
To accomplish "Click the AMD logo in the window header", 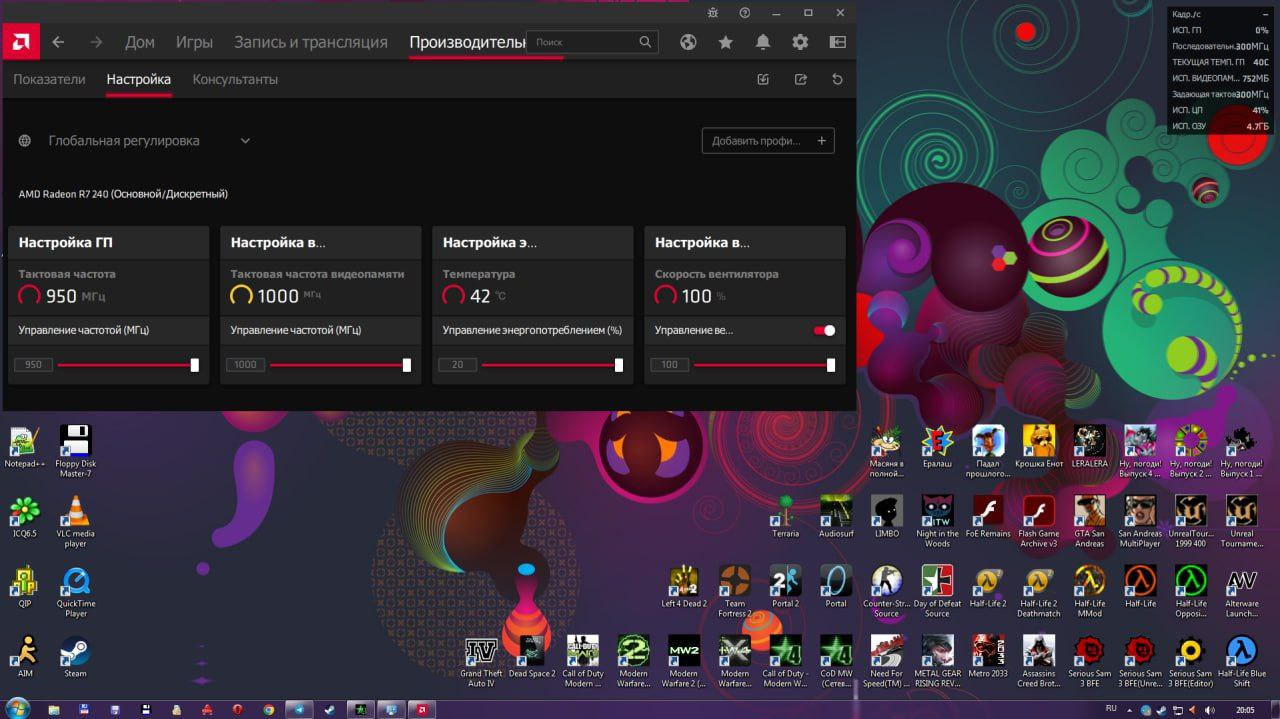I will 20,42.
